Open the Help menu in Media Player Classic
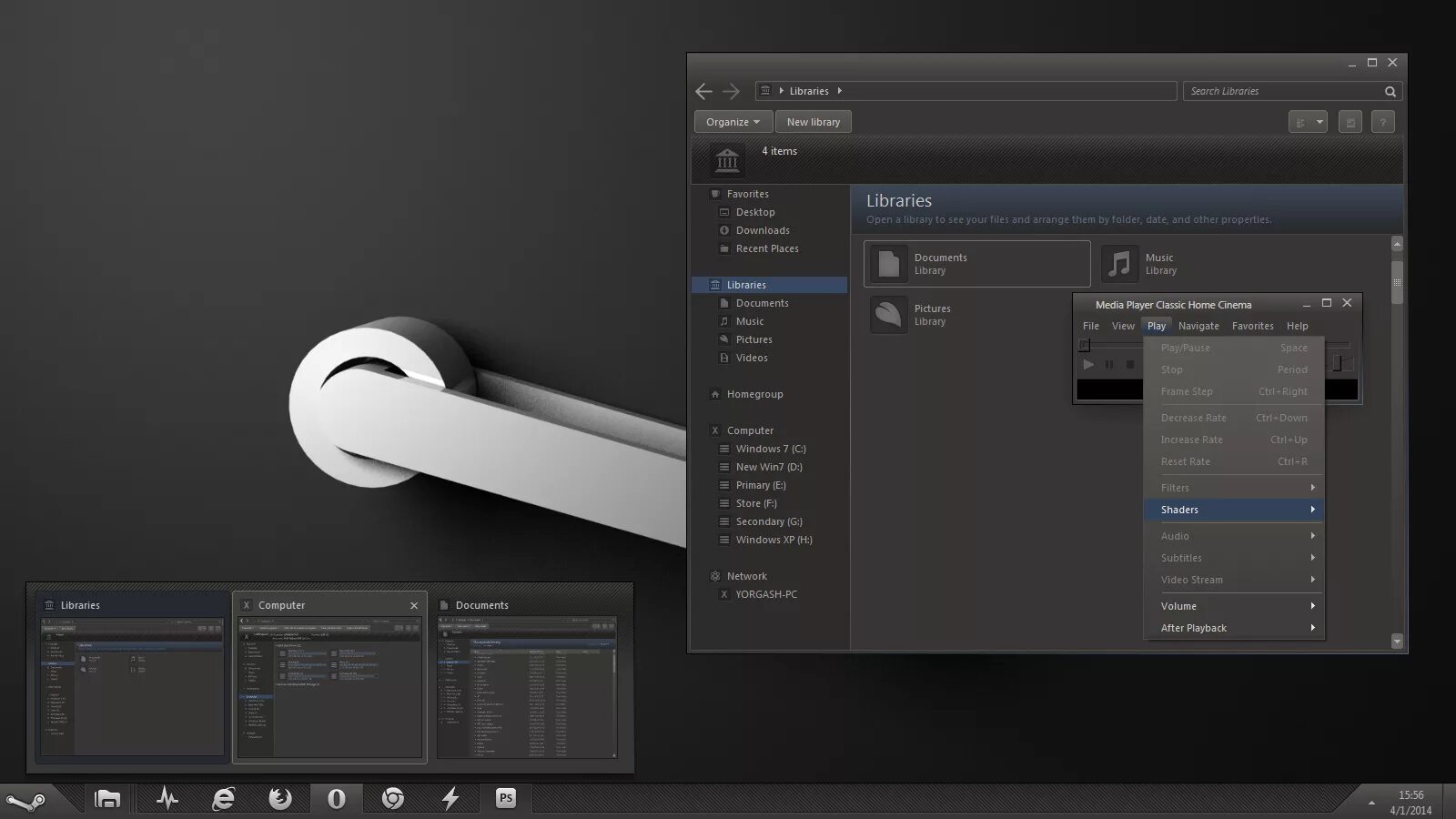Viewport: 1456px width, 819px height. [1298, 326]
